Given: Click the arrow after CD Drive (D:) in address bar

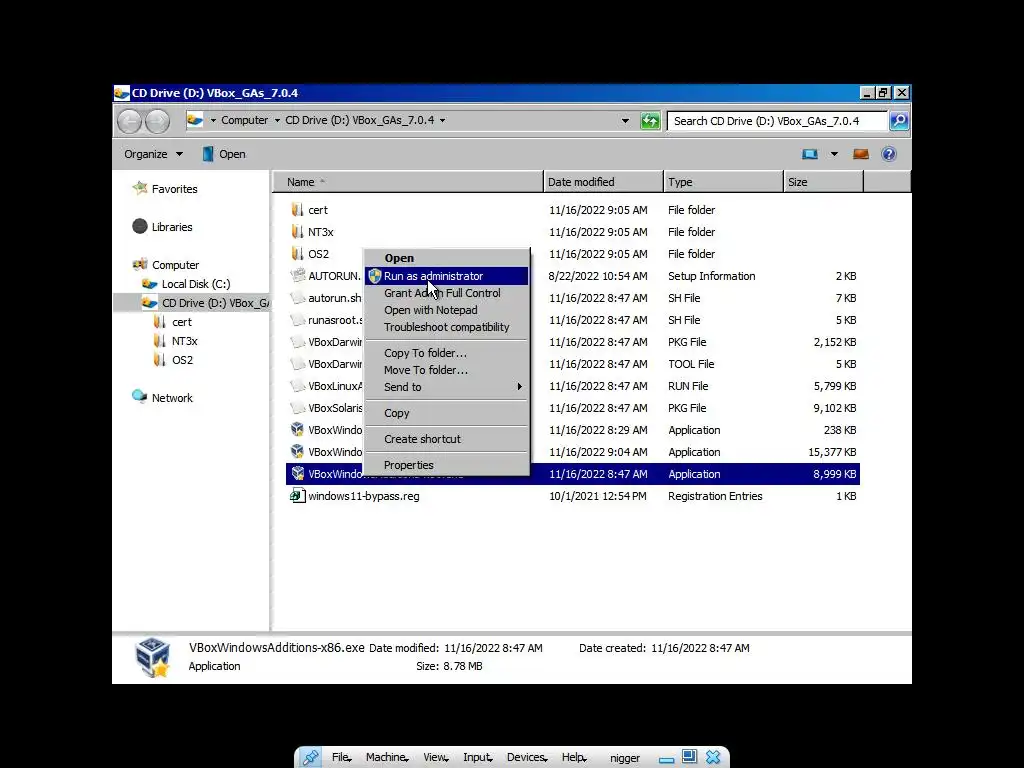Looking at the screenshot, I should point(442,120).
